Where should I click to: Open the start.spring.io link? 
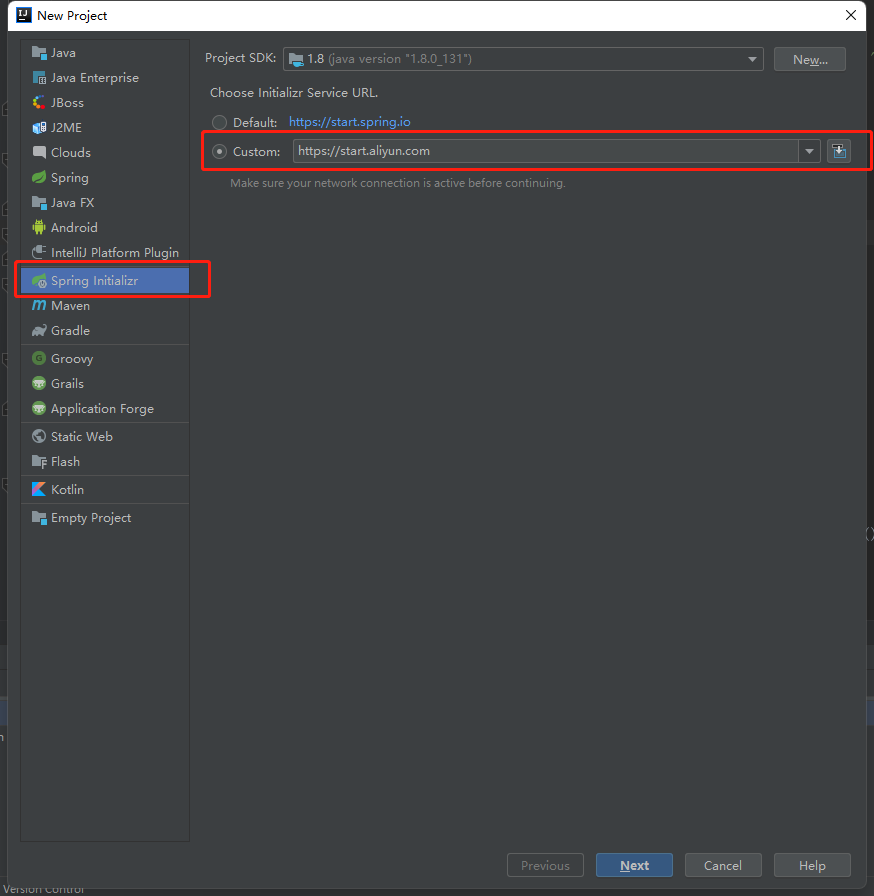[349, 122]
